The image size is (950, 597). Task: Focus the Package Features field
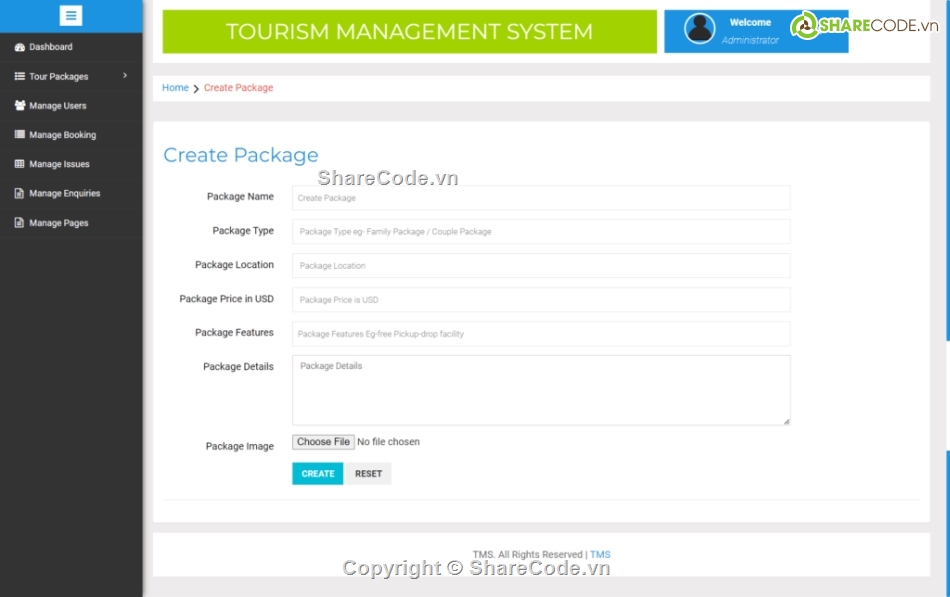[x=541, y=334]
